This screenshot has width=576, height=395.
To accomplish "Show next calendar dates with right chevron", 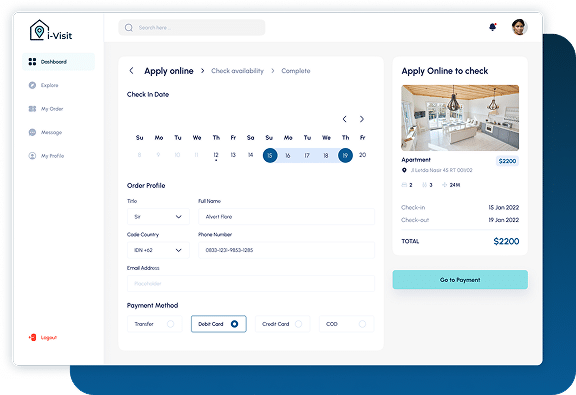I will 362,119.
